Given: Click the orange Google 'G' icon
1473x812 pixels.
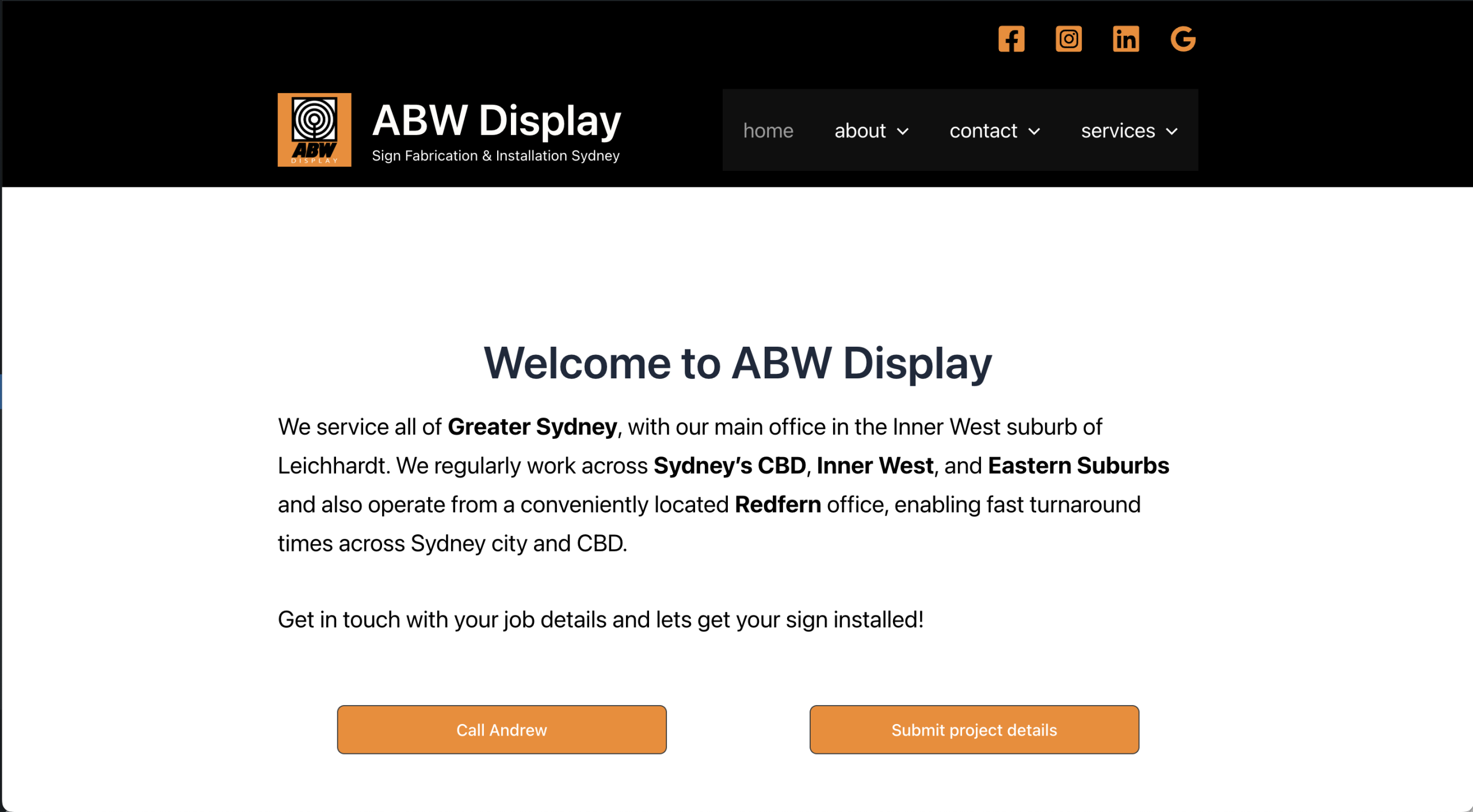Looking at the screenshot, I should pos(1183,39).
